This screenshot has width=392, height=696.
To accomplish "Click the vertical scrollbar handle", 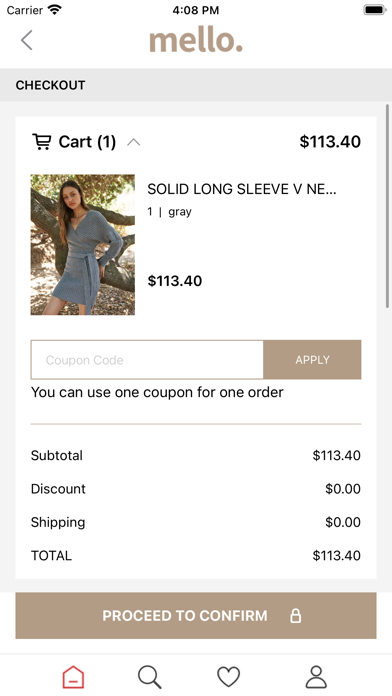I will pos(387,206).
